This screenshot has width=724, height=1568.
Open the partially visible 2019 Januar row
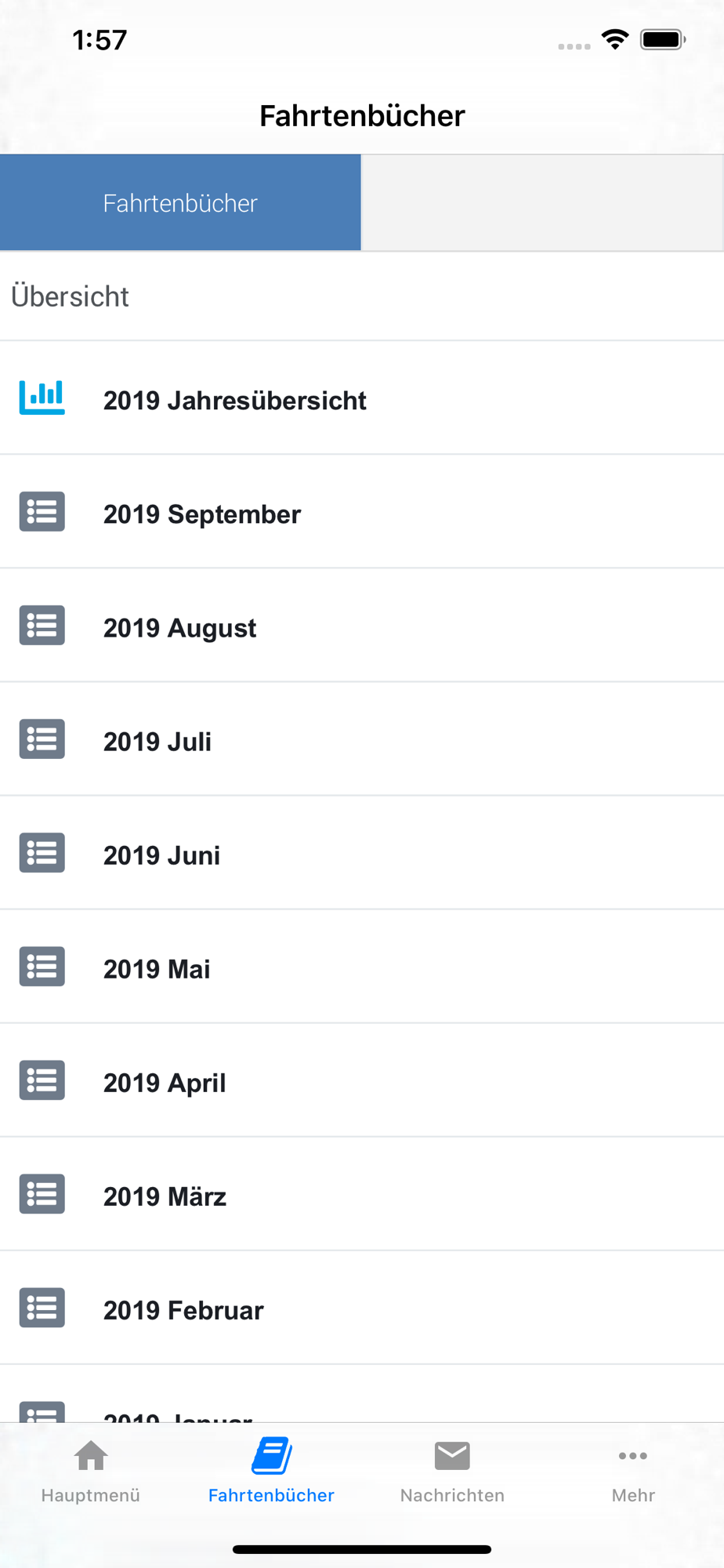(362, 1394)
